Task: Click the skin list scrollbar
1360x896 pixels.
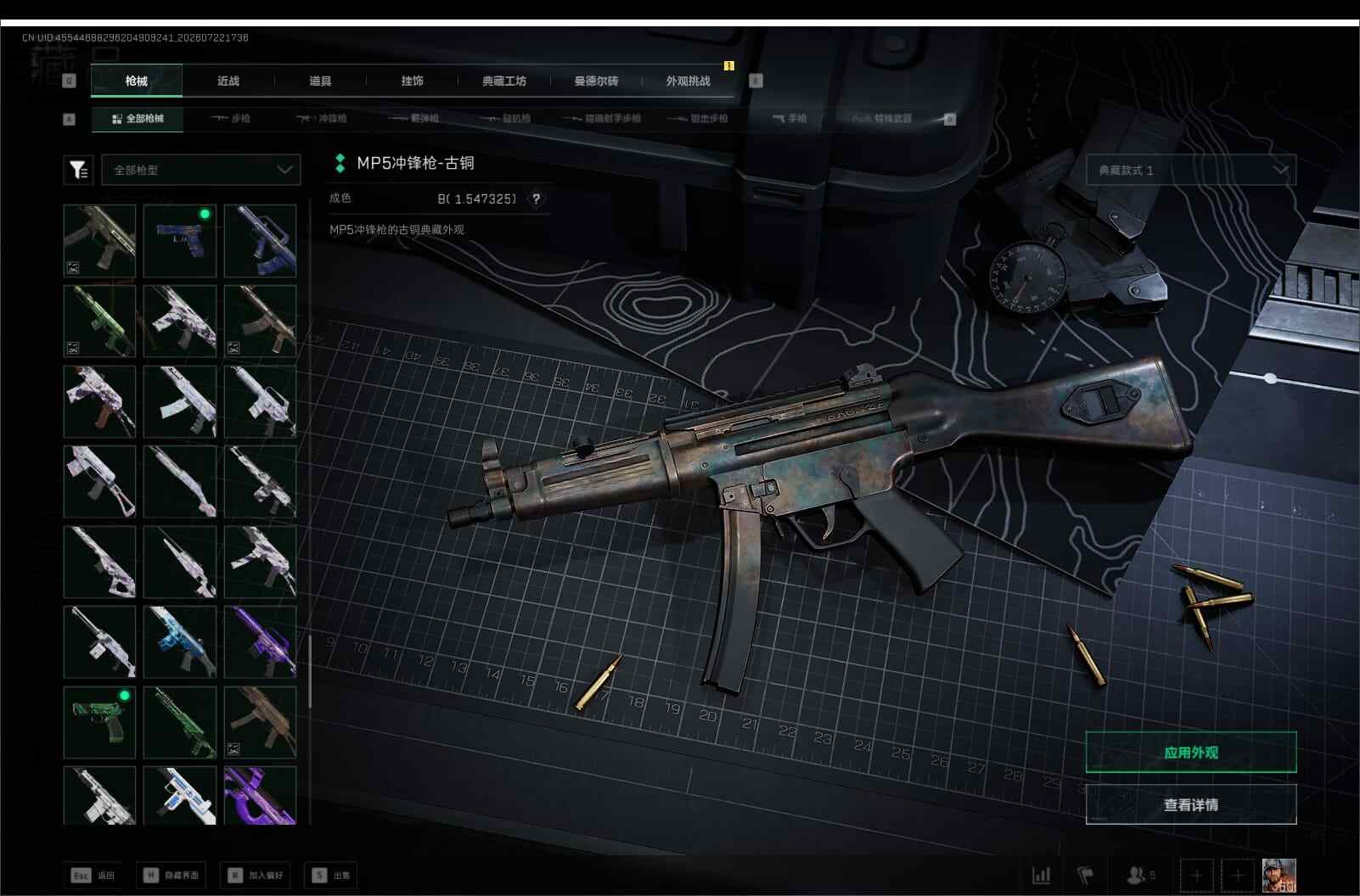Action: click(x=310, y=670)
